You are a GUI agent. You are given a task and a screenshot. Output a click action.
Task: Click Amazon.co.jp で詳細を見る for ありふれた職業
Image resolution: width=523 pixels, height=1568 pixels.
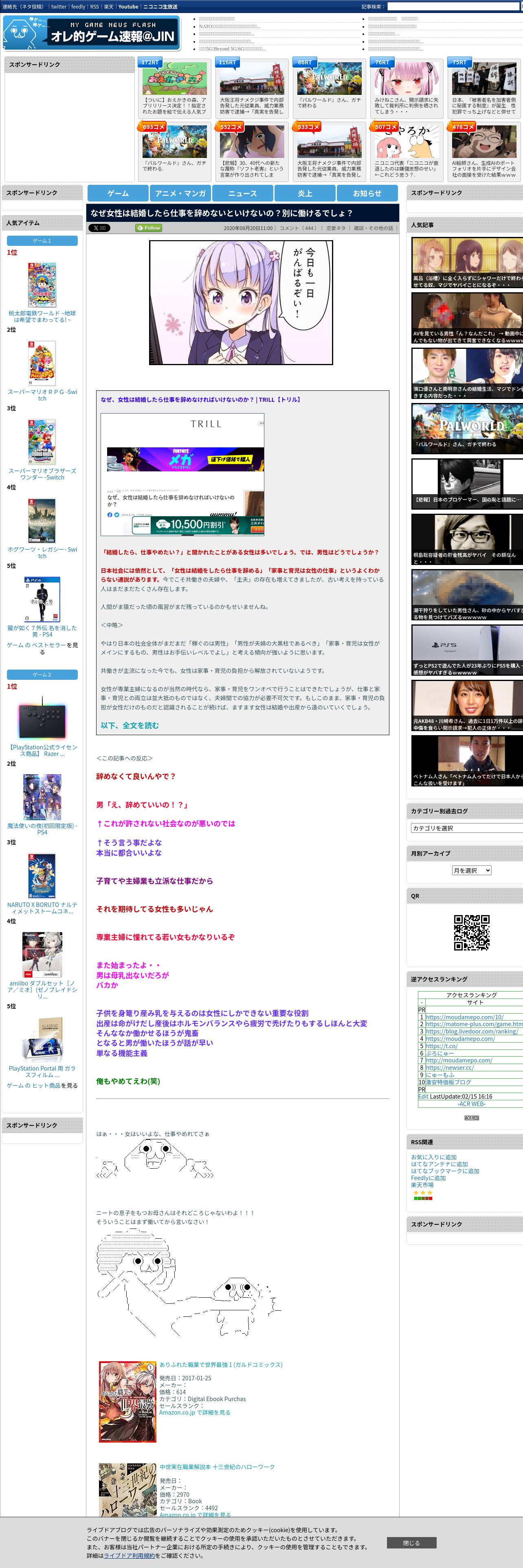195,1412
